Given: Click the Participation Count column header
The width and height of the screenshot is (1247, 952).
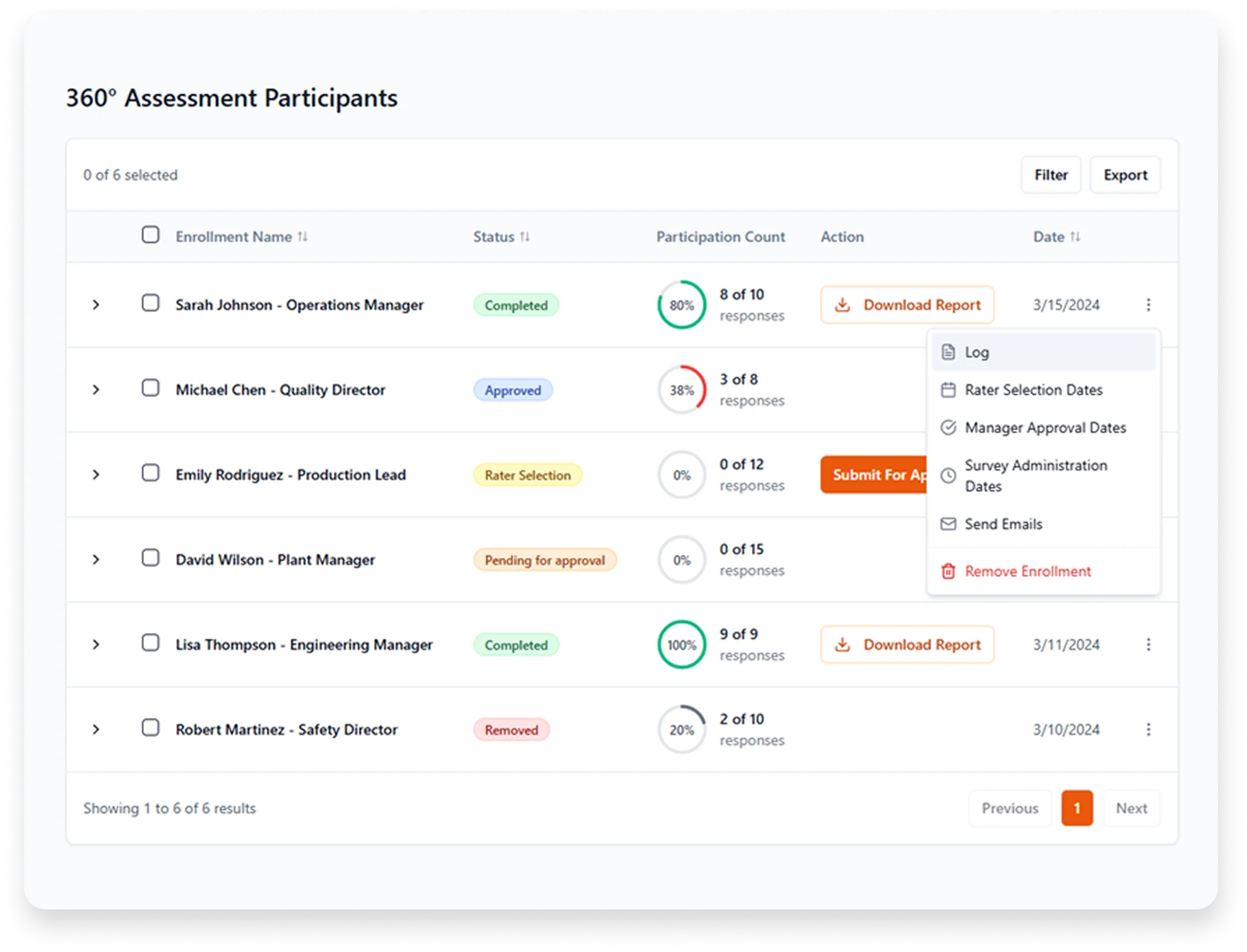Looking at the screenshot, I should tap(720, 237).
